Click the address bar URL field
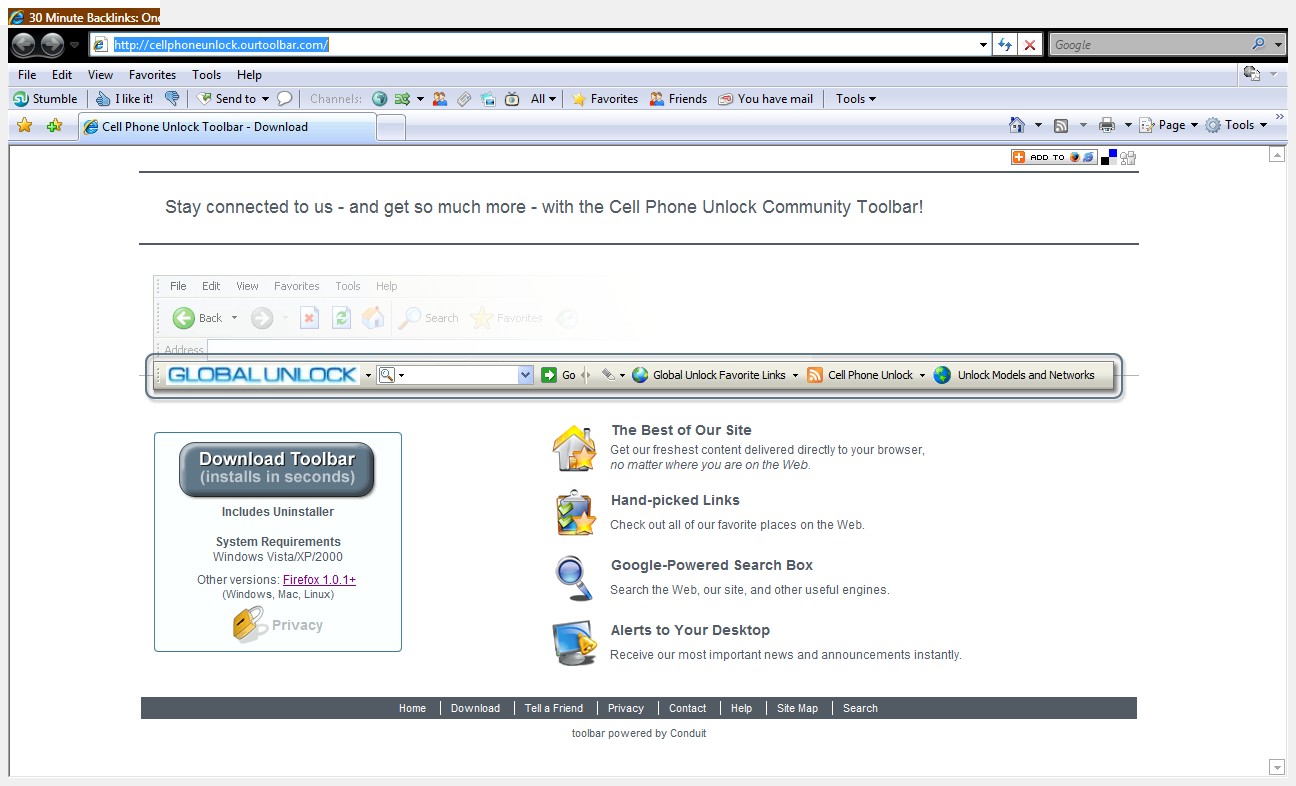This screenshot has height=786, width=1296. pos(540,45)
